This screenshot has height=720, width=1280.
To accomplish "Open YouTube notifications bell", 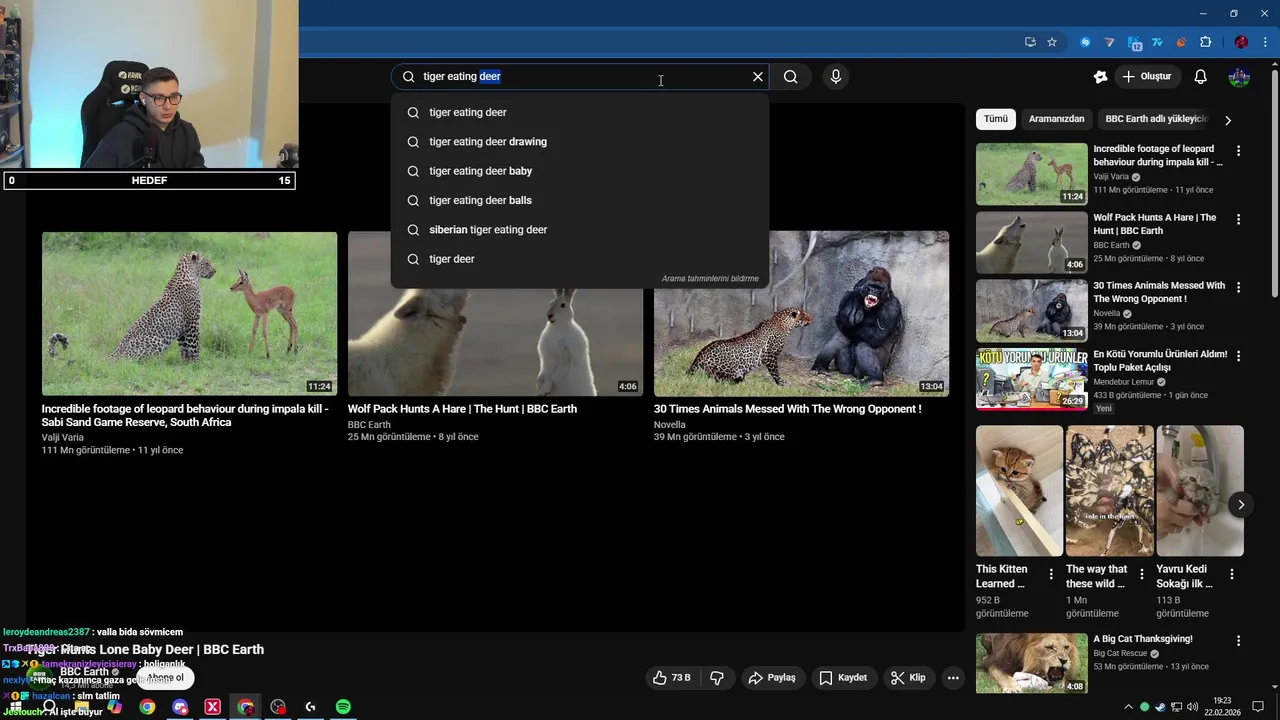I will coord(1201,77).
